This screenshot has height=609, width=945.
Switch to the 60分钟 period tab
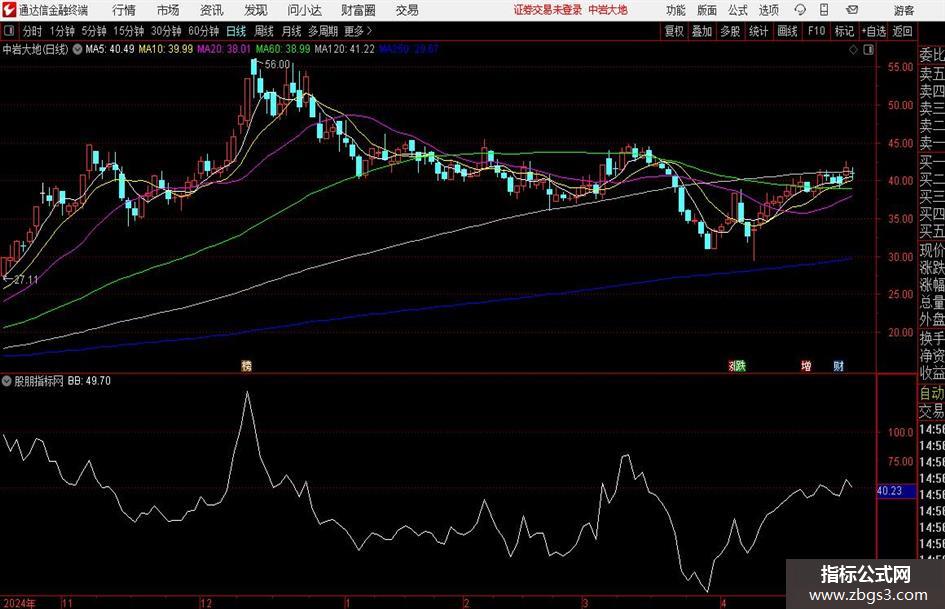coord(203,31)
